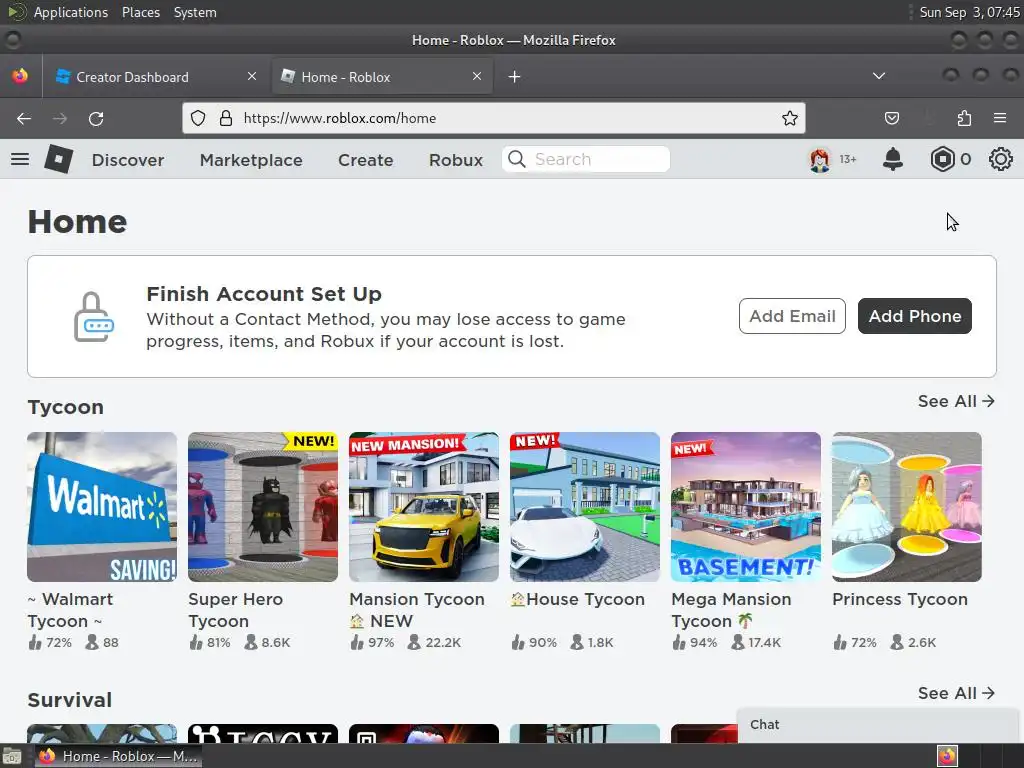Open the Mega Mansion Tycoon thumbnail
This screenshot has width=1024, height=768.
point(746,507)
